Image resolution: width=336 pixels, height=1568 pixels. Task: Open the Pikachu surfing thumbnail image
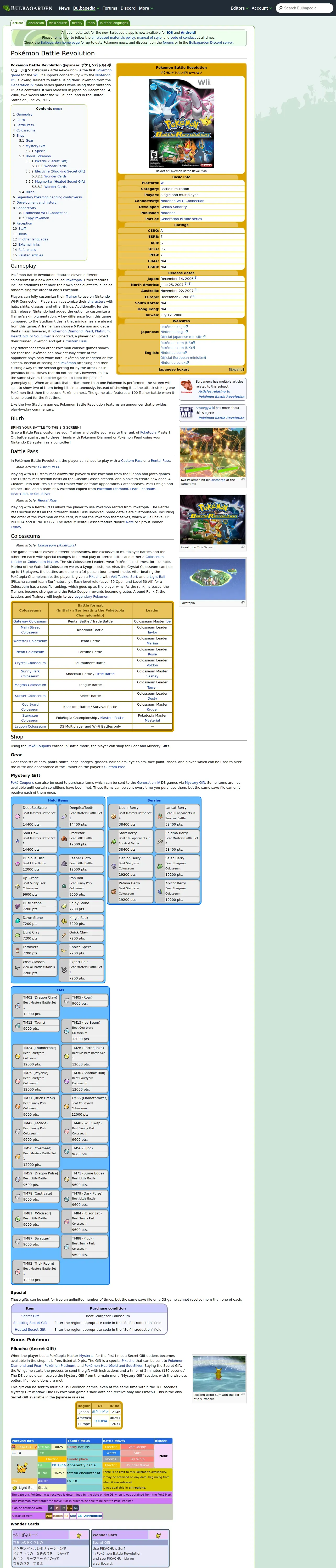(219, 1373)
